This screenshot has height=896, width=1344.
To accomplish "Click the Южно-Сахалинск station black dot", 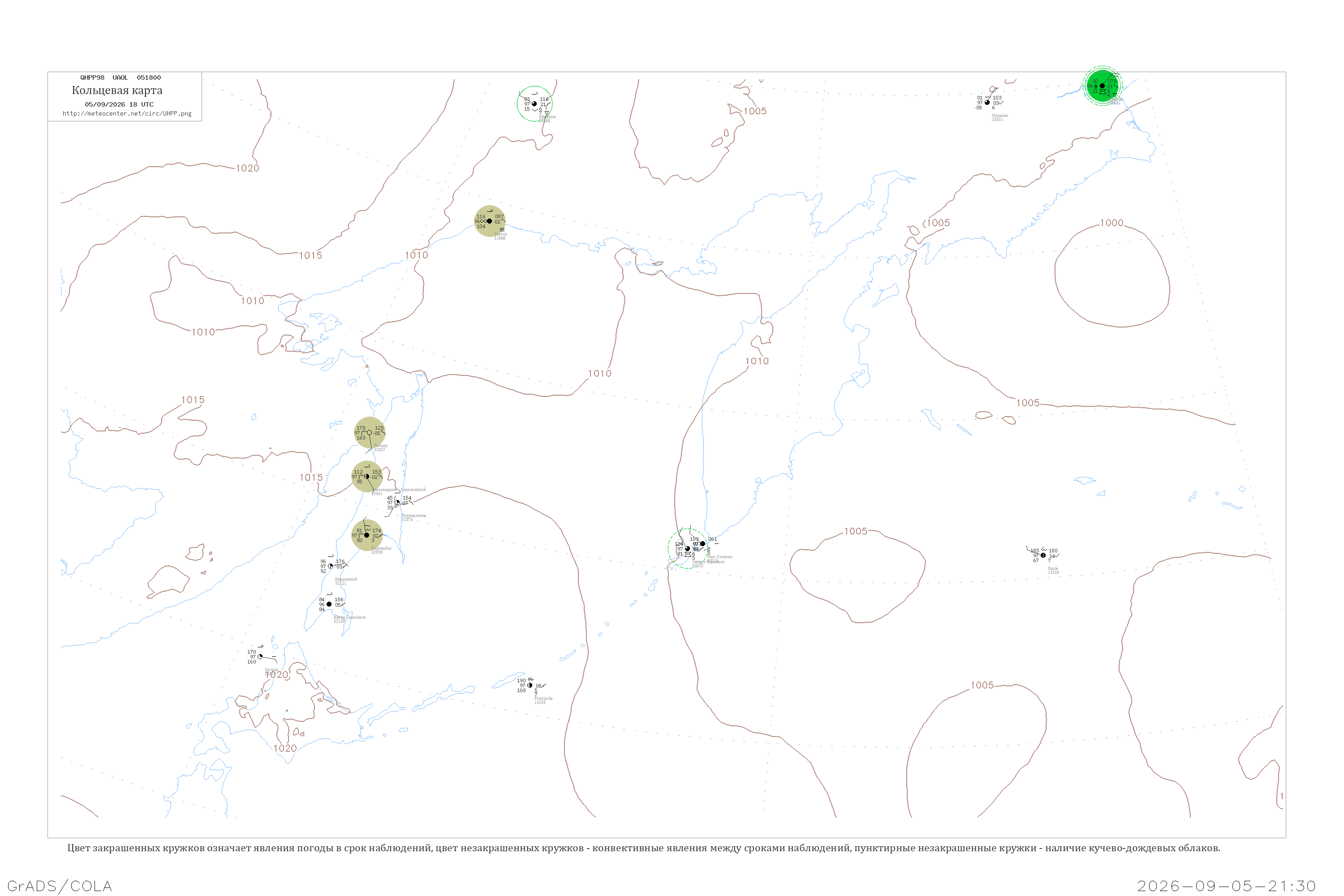I will pyautogui.click(x=328, y=604).
